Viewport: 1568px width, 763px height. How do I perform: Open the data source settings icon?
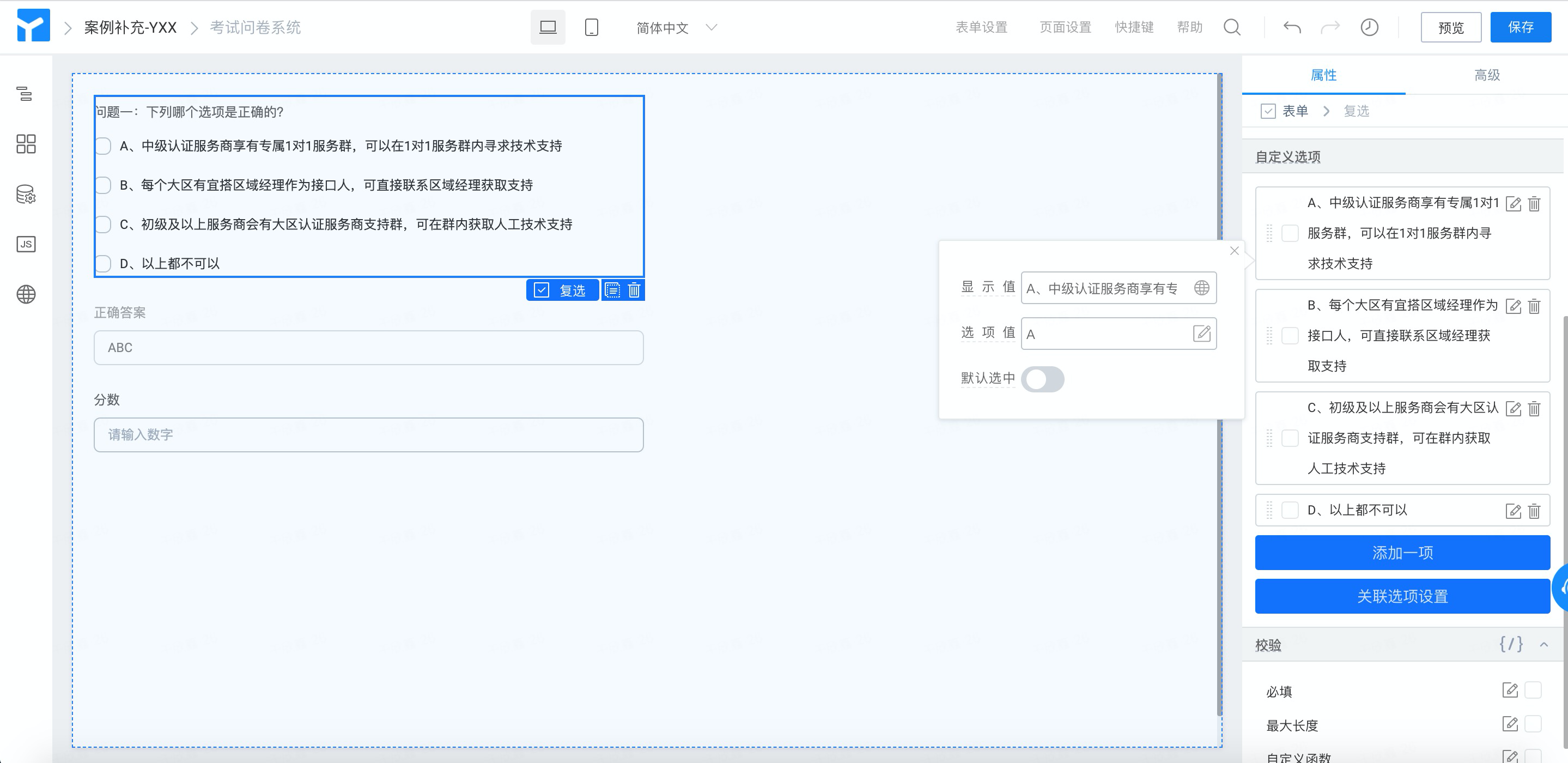click(26, 194)
